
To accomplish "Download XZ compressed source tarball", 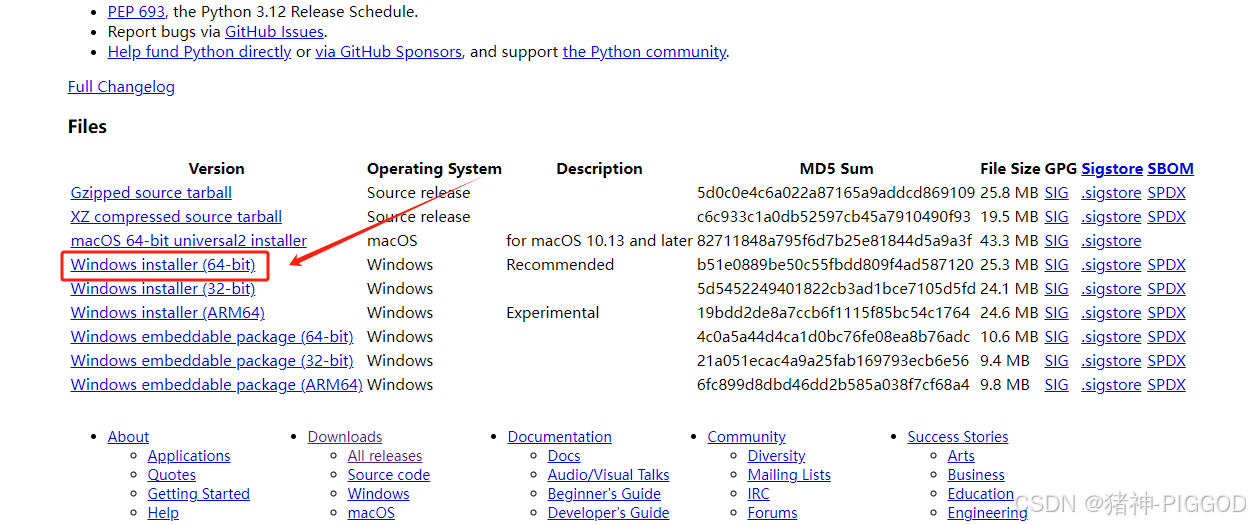I will click(176, 217).
